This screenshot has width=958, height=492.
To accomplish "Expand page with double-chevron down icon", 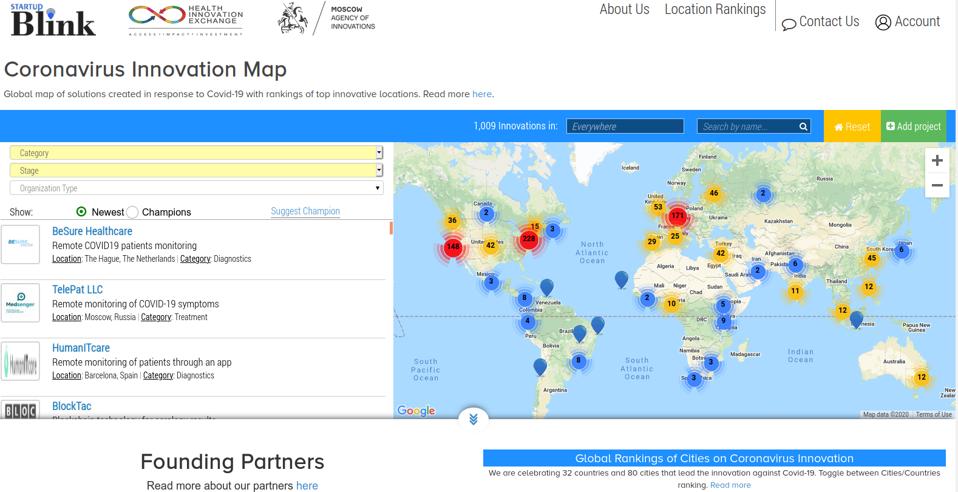I will [x=473, y=418].
